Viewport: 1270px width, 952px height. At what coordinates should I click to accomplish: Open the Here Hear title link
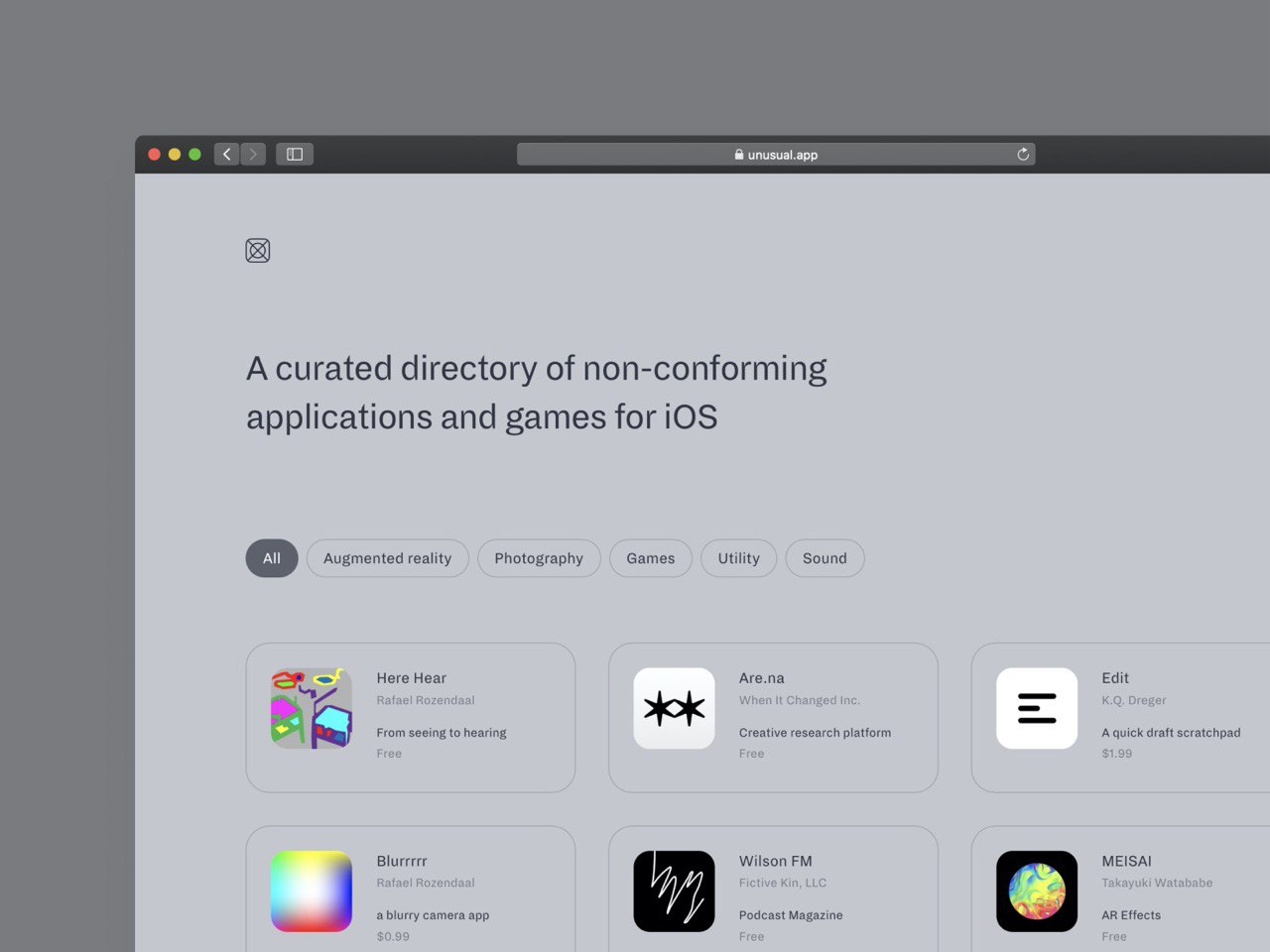[x=411, y=678]
